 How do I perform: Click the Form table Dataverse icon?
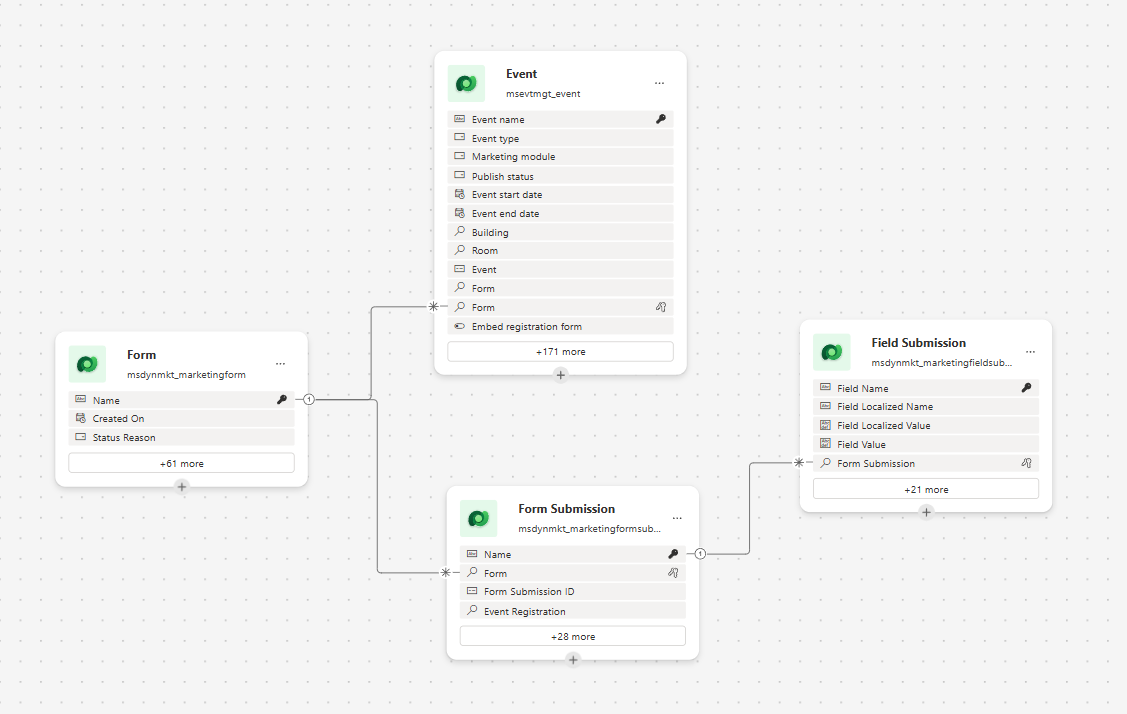(87, 364)
